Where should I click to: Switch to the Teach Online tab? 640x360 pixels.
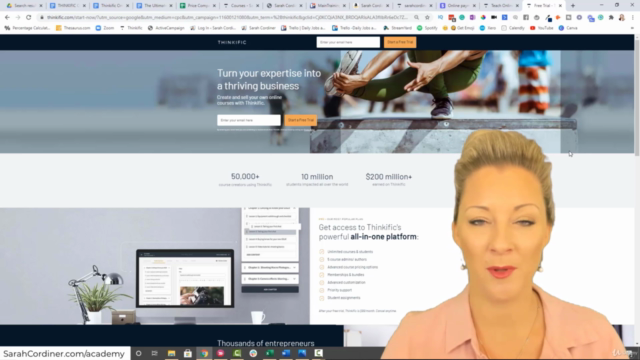500,6
